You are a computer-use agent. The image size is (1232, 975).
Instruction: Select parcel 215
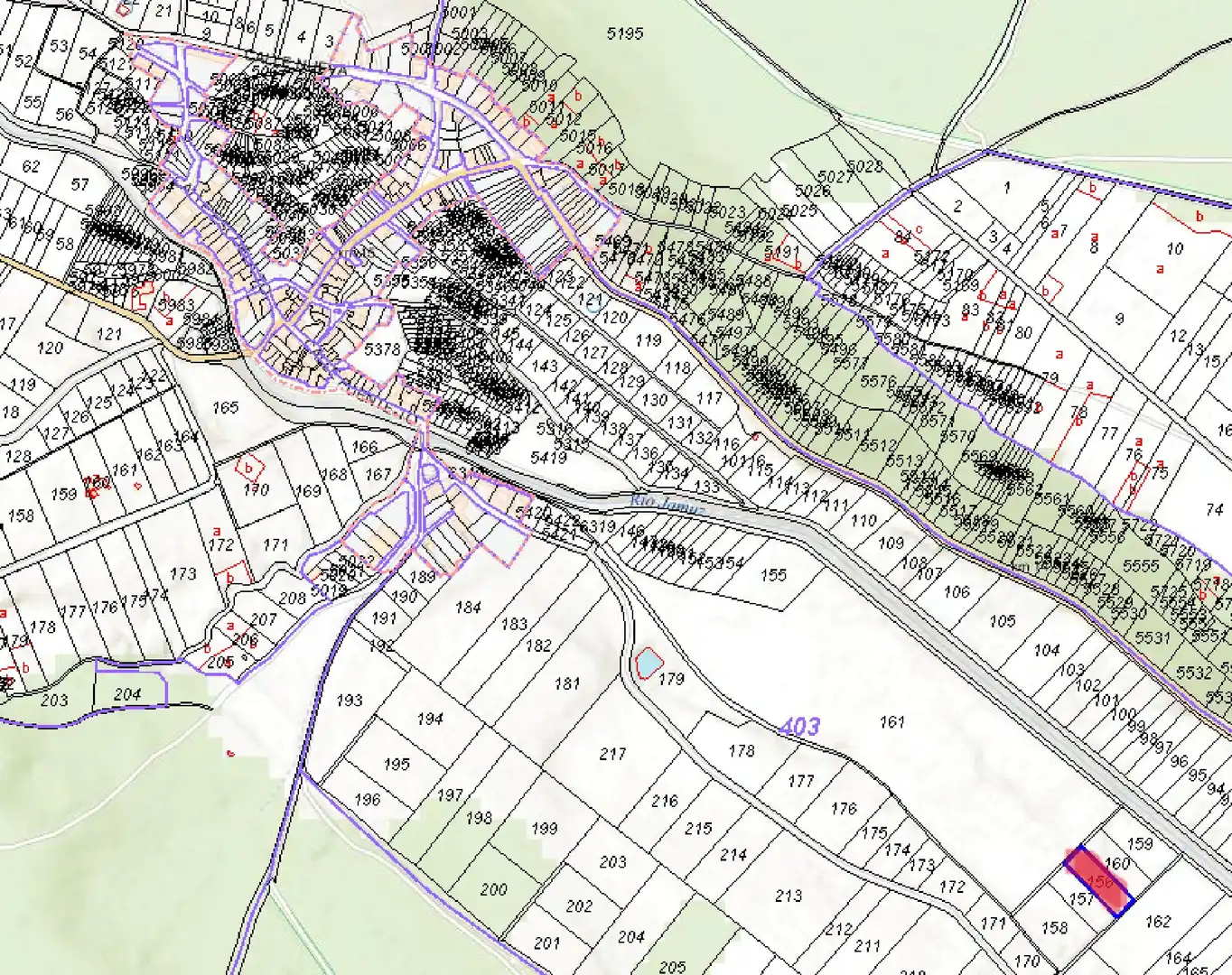[x=698, y=828]
